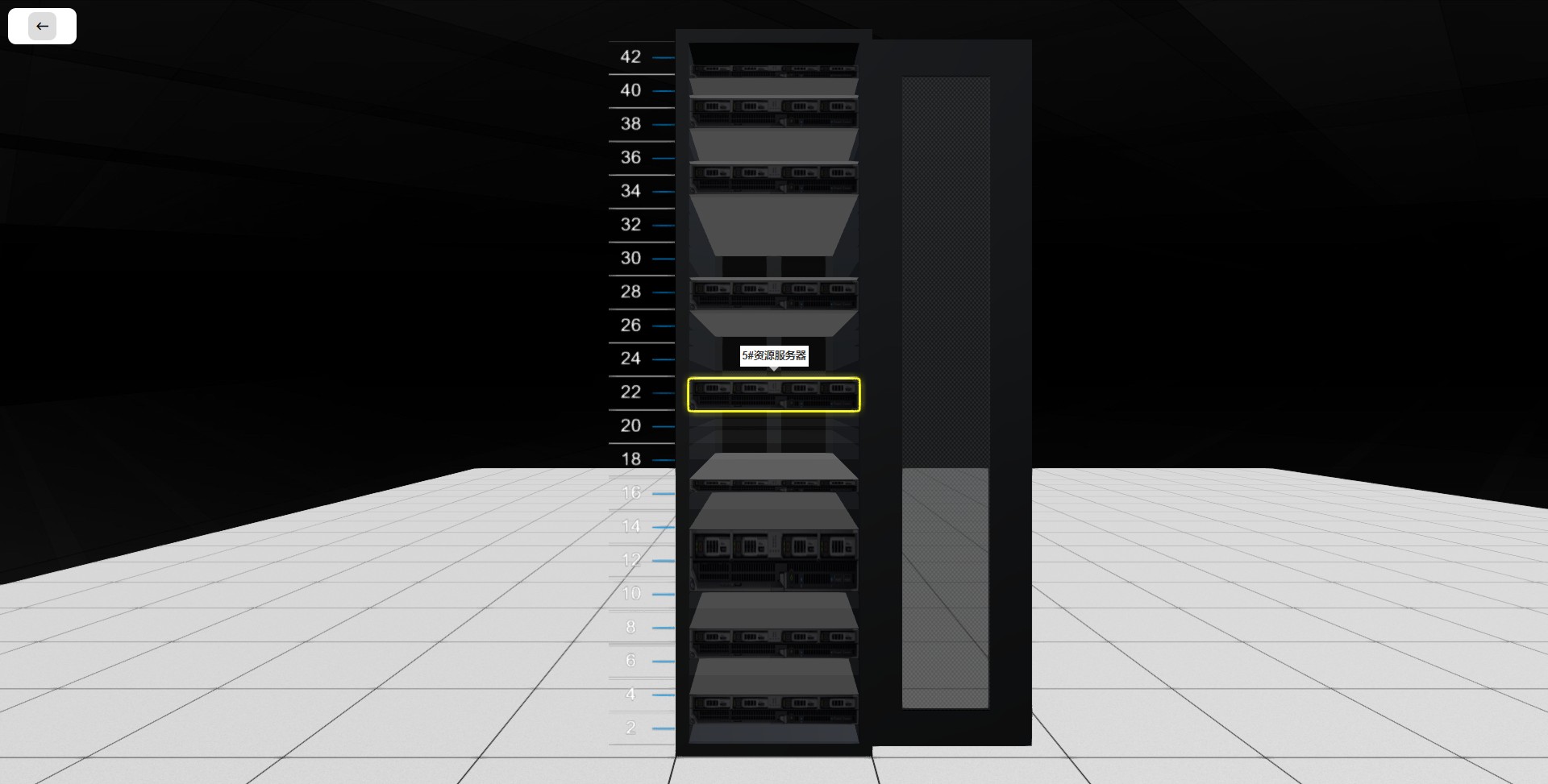Select the server beside rack unit 28

click(774, 294)
